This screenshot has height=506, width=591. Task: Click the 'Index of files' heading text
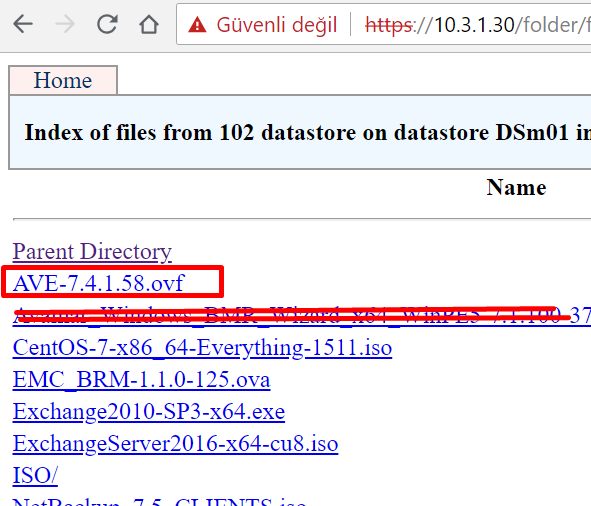point(308,133)
